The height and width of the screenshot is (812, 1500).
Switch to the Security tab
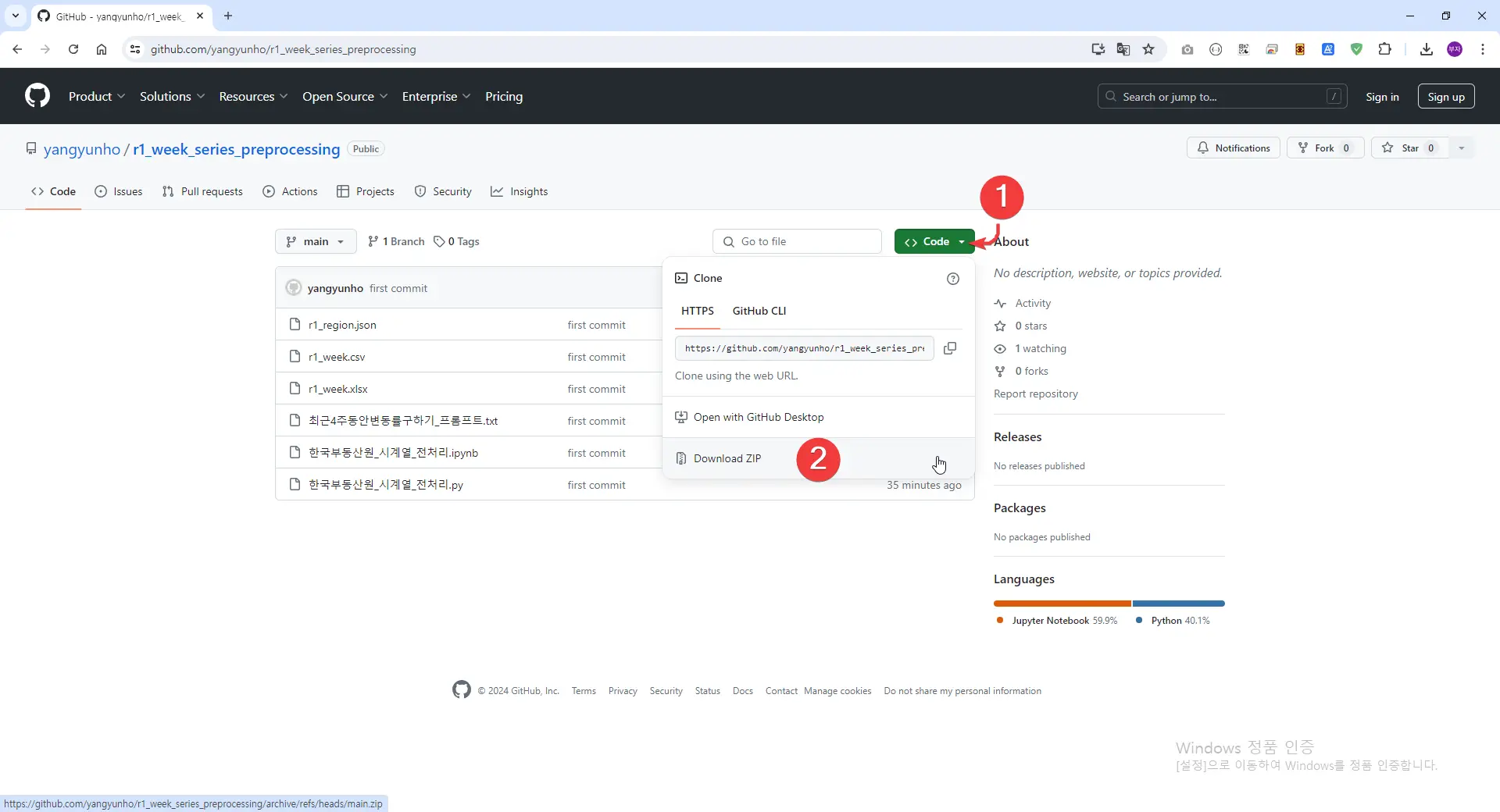click(x=443, y=191)
